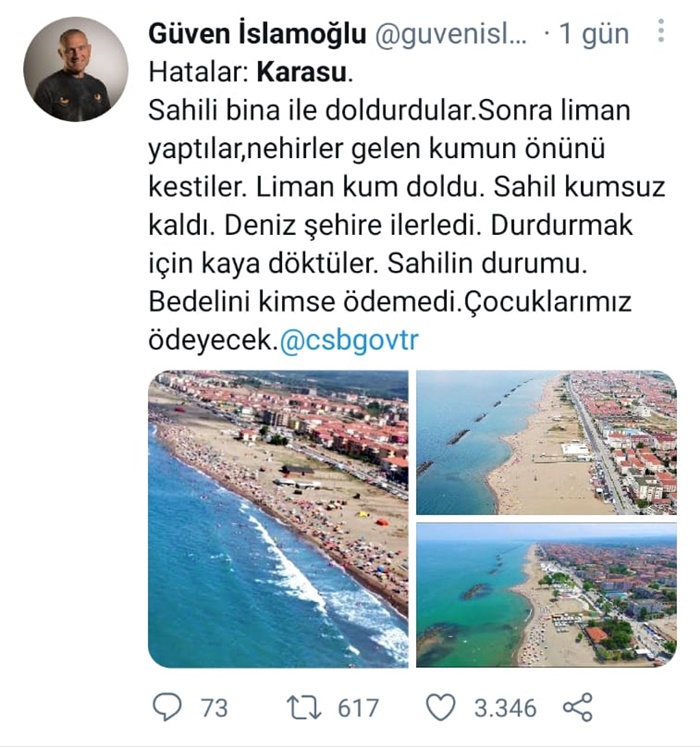Click the 'Hatalar:' opening word

coord(199,73)
